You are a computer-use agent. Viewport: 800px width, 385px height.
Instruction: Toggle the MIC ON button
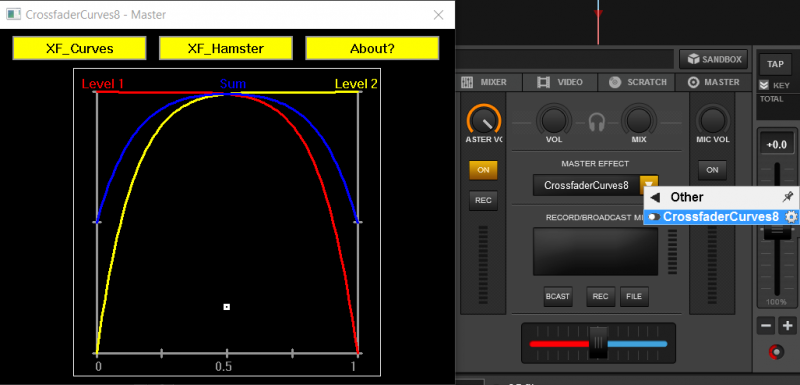712,170
